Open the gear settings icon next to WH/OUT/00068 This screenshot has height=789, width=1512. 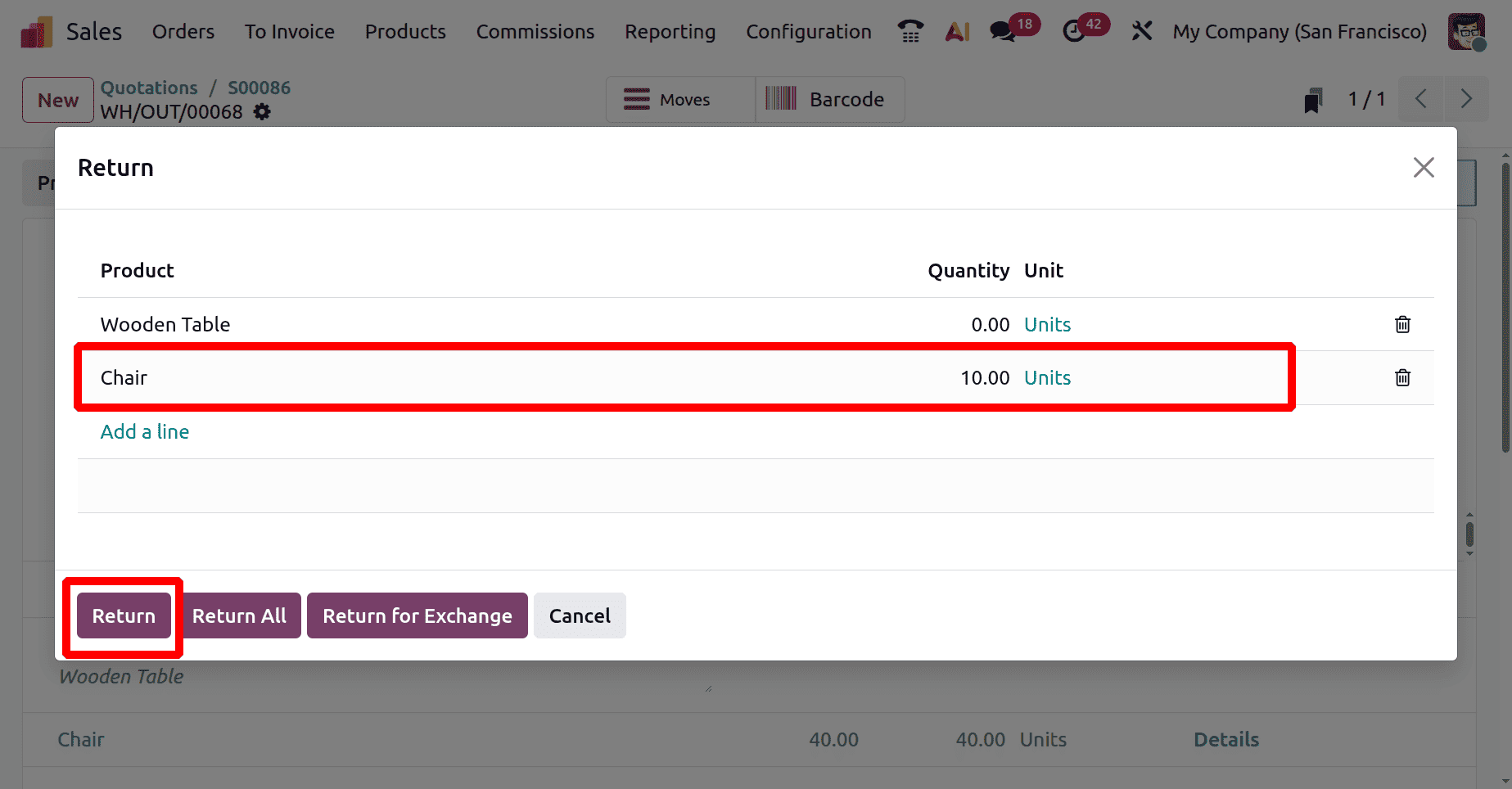pos(261,112)
